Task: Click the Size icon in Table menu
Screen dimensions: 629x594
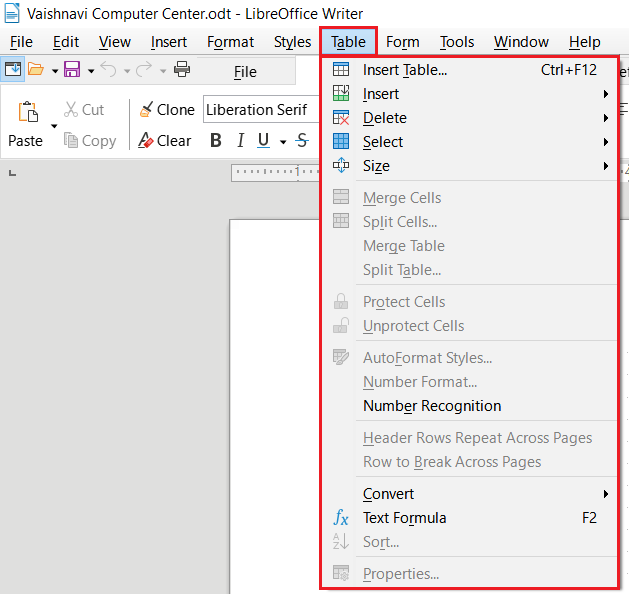Action: (341, 165)
